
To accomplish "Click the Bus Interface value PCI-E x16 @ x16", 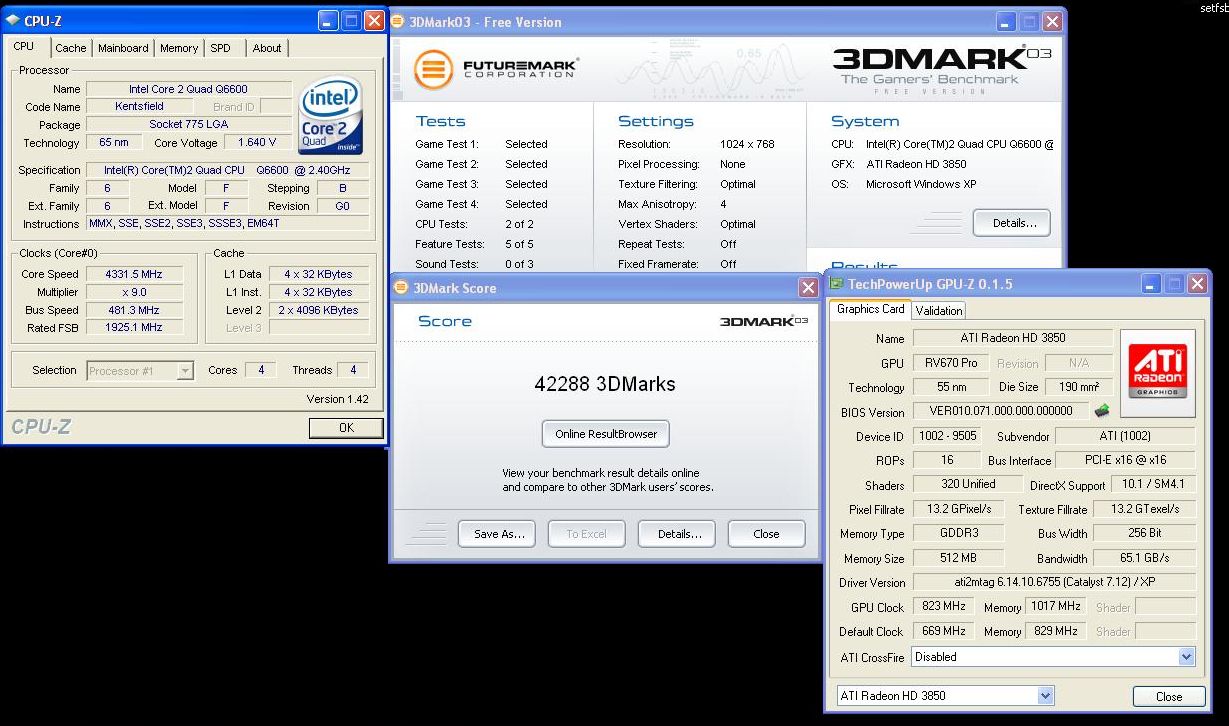I will coord(1126,461).
